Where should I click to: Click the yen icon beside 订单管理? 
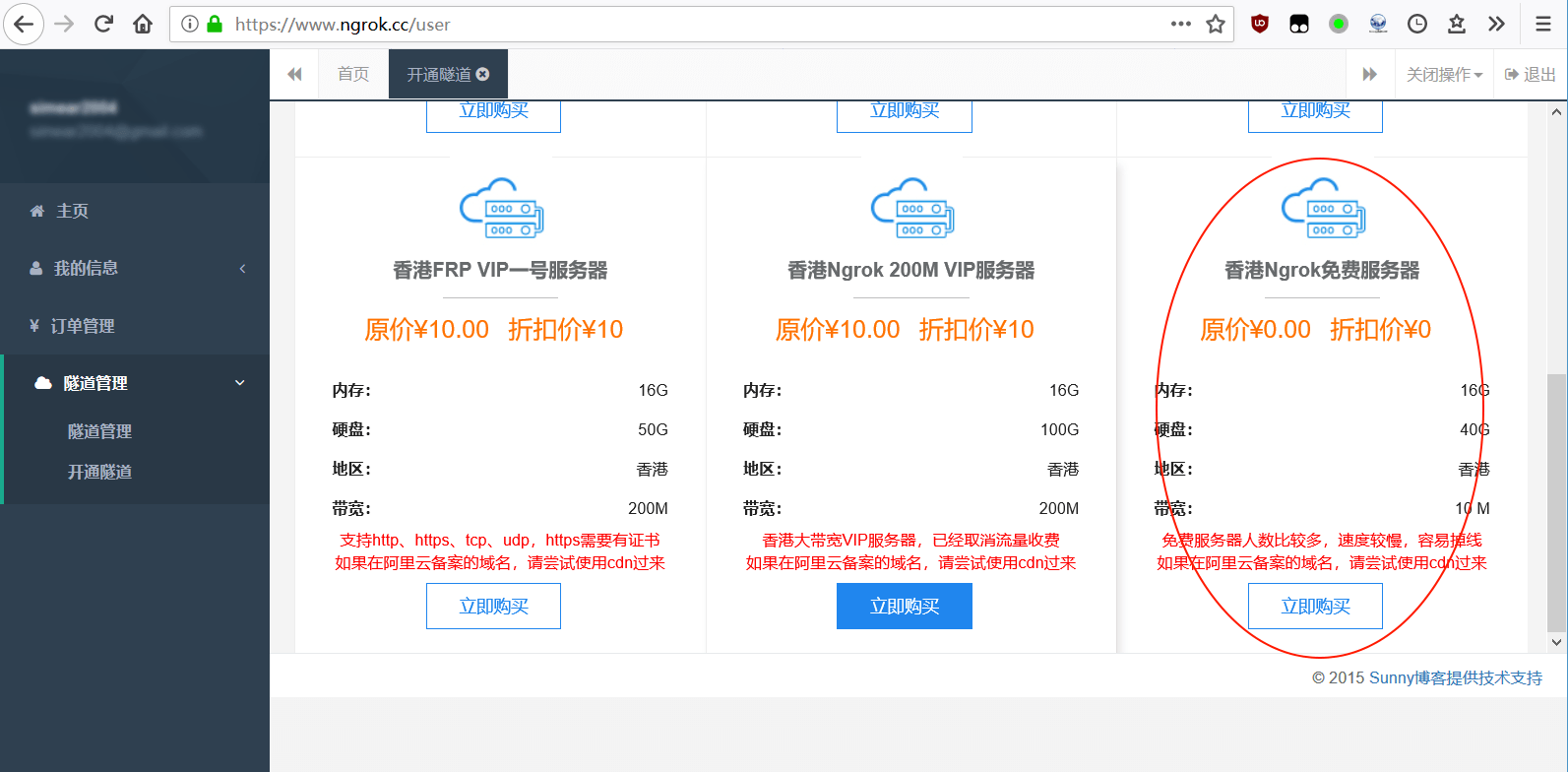(34, 326)
